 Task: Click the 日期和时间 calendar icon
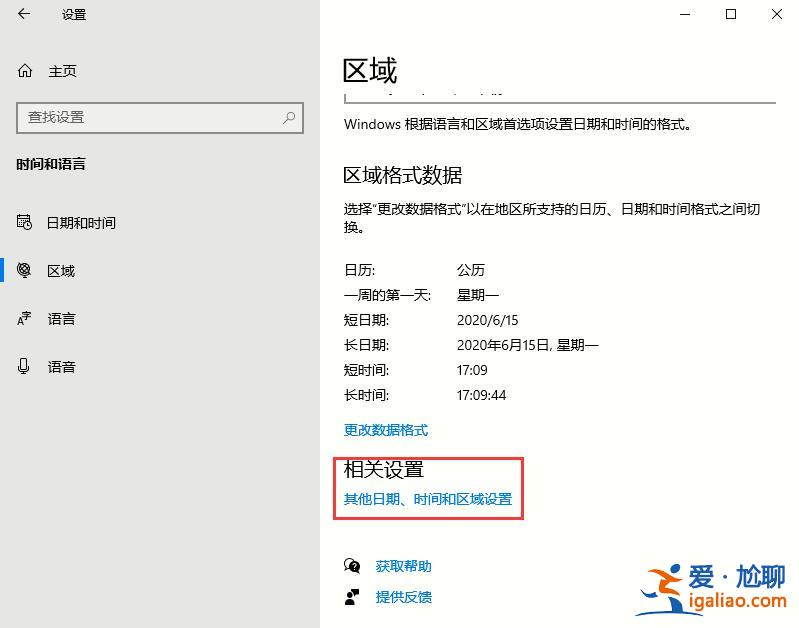click(24, 222)
